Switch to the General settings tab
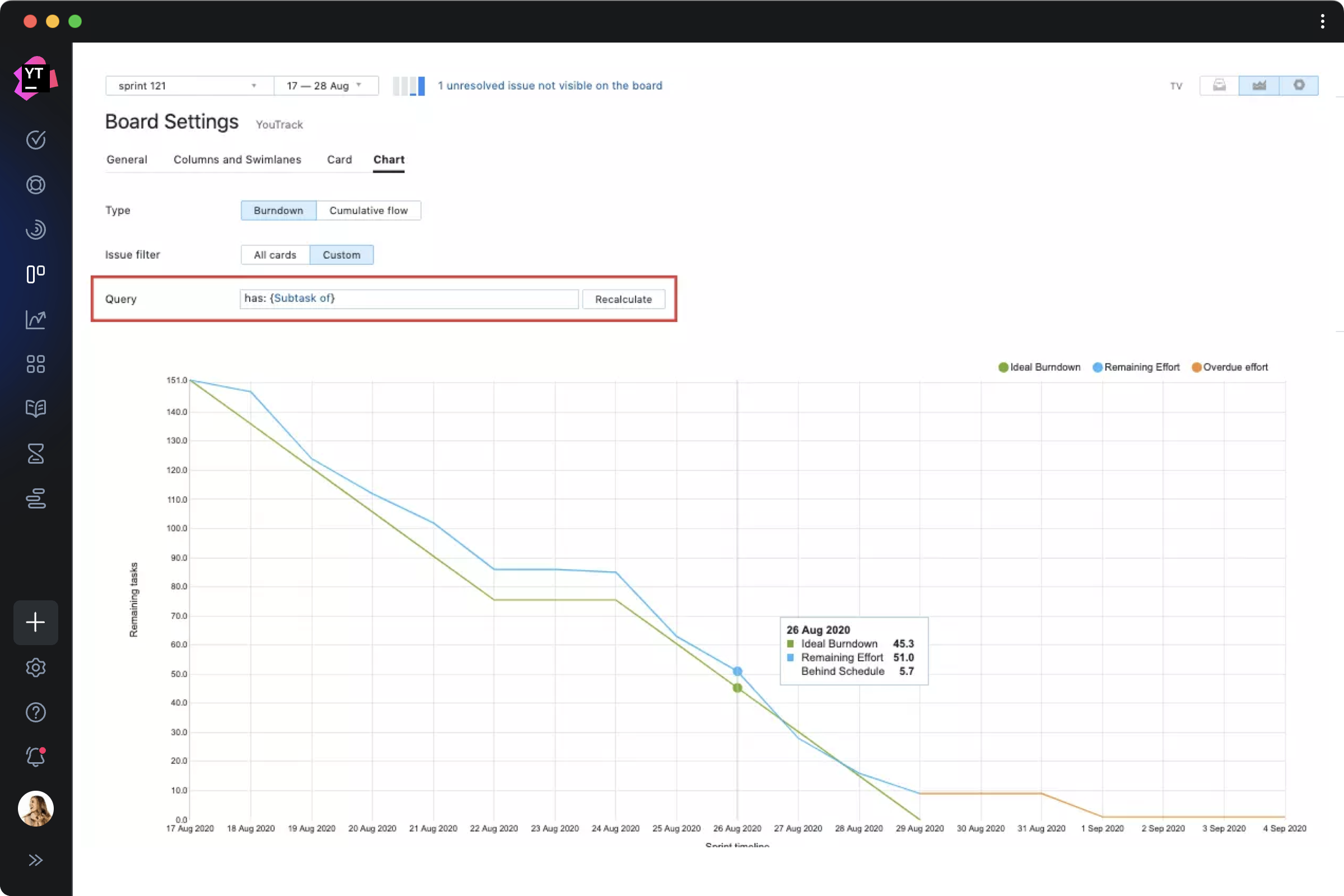Screen dimensions: 1344x896 [x=127, y=159]
